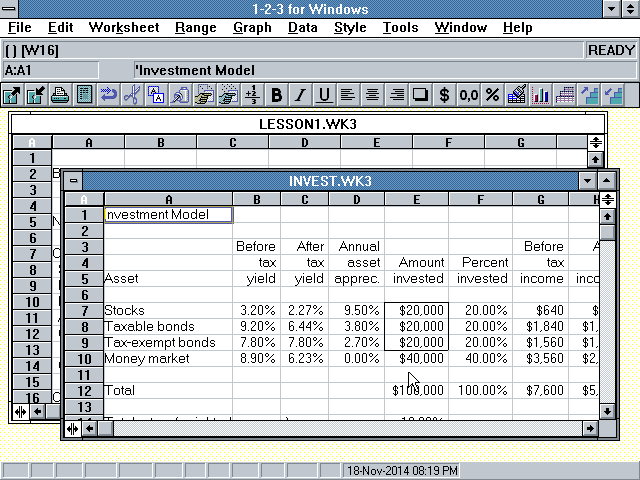This screenshot has width=640, height=480.
Task: Right-align cell contents
Action: point(396,95)
